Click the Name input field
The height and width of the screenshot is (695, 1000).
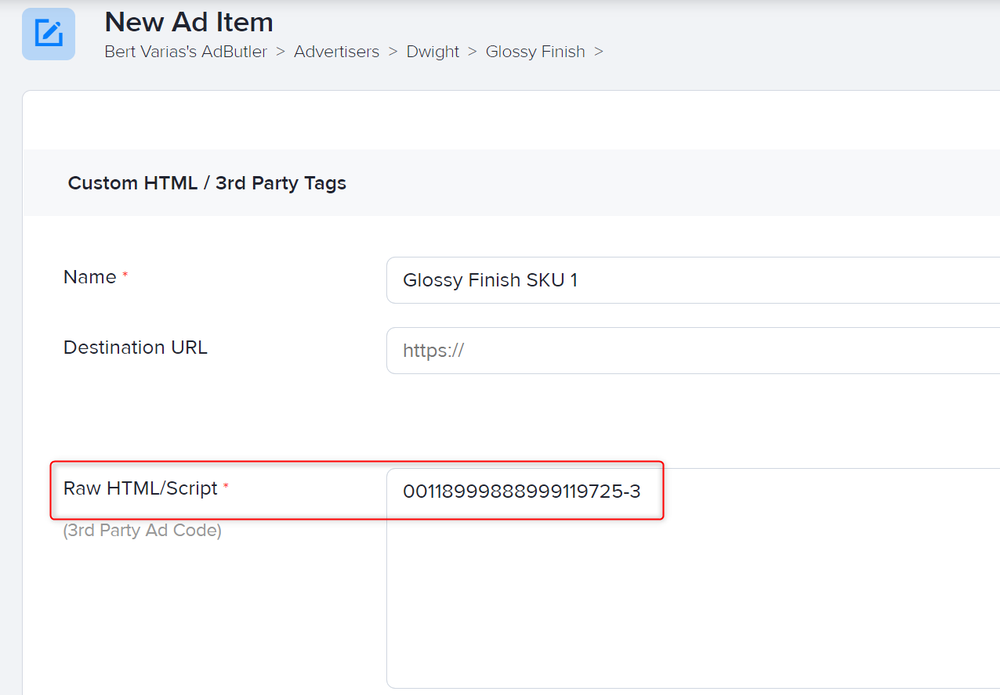pyautogui.click(x=693, y=281)
